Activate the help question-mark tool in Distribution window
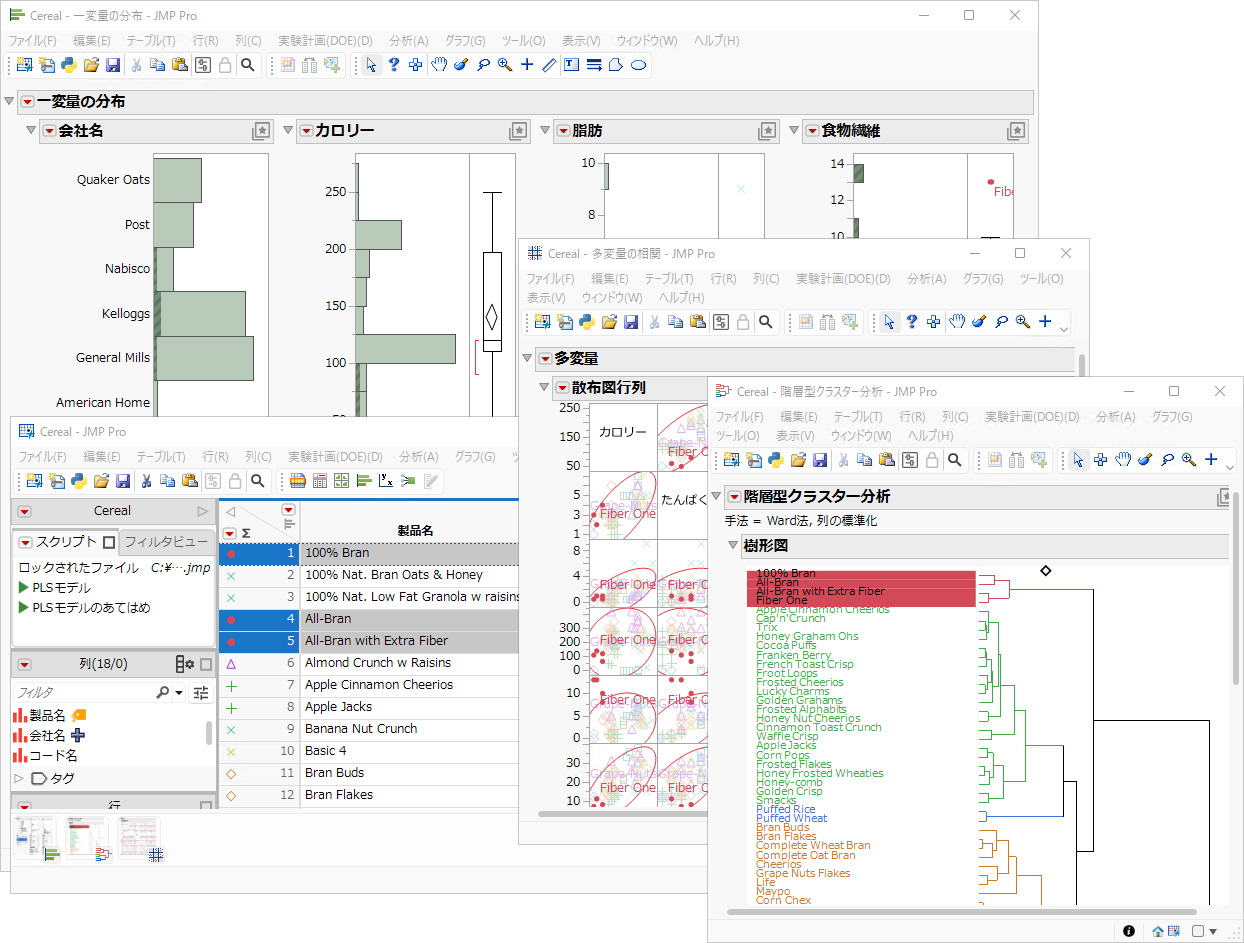The image size is (1244, 943). [394, 65]
